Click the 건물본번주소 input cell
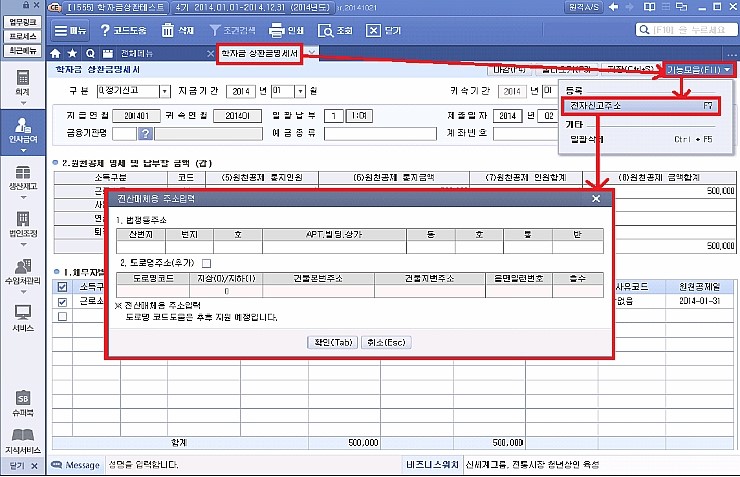 click(x=318, y=291)
